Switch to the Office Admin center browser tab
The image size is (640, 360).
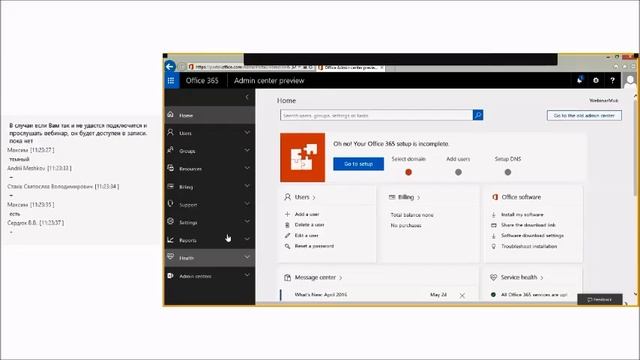[350, 67]
